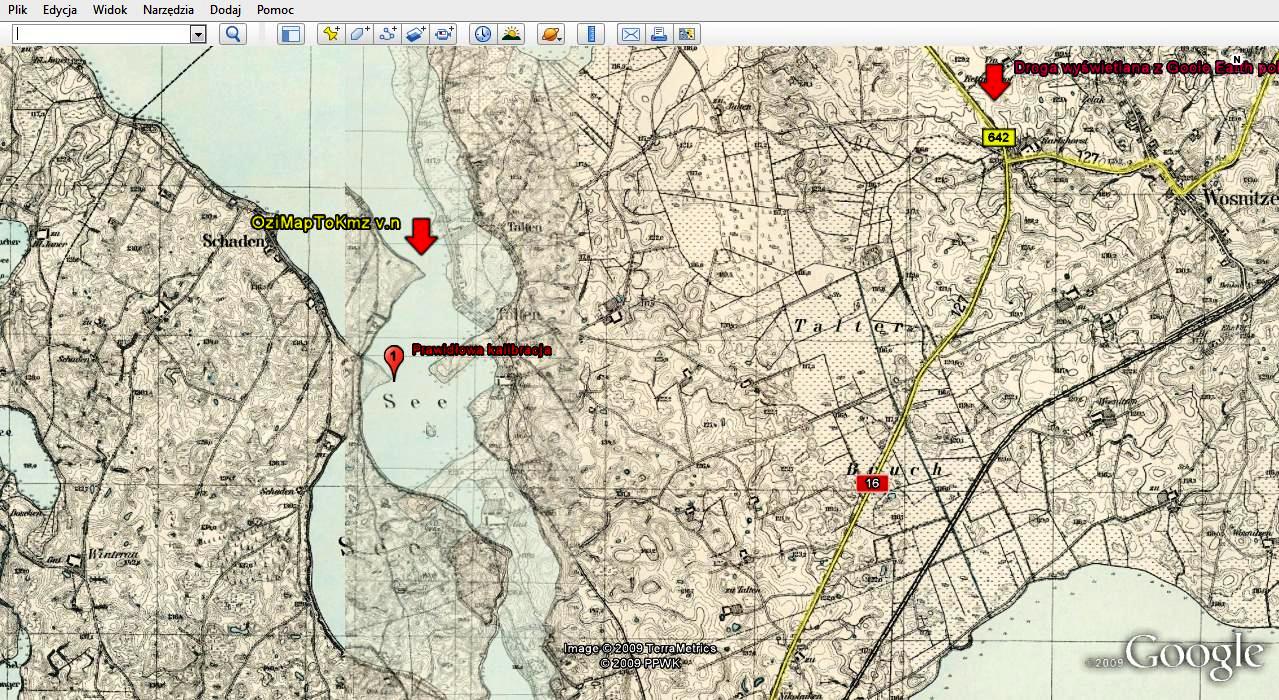Add a path to the map
The height and width of the screenshot is (700, 1279).
387,34
